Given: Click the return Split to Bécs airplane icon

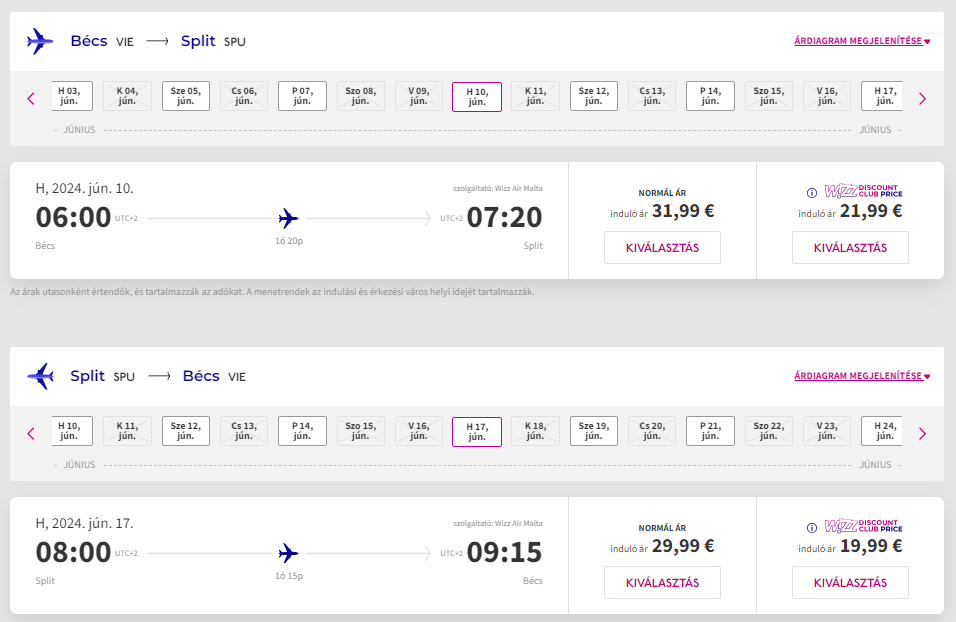Looking at the screenshot, I should pyautogui.click(x=40, y=376).
